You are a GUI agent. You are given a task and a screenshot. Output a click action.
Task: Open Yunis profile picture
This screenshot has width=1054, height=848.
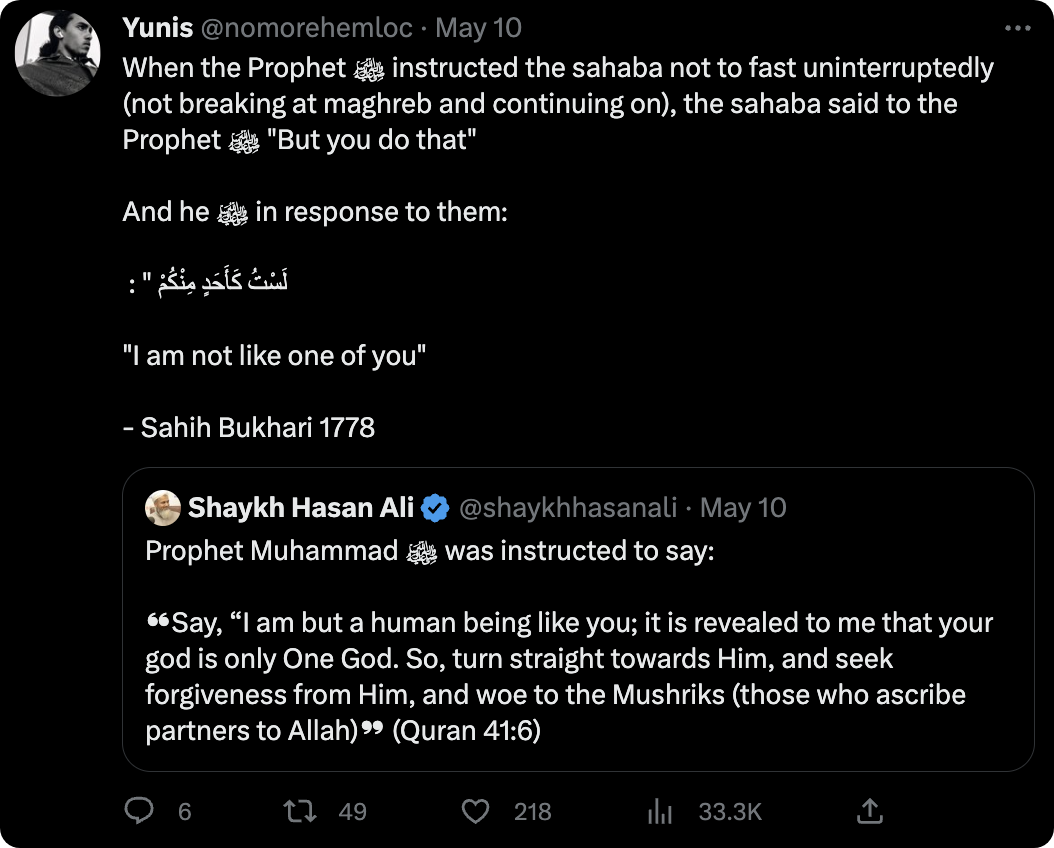pos(59,55)
